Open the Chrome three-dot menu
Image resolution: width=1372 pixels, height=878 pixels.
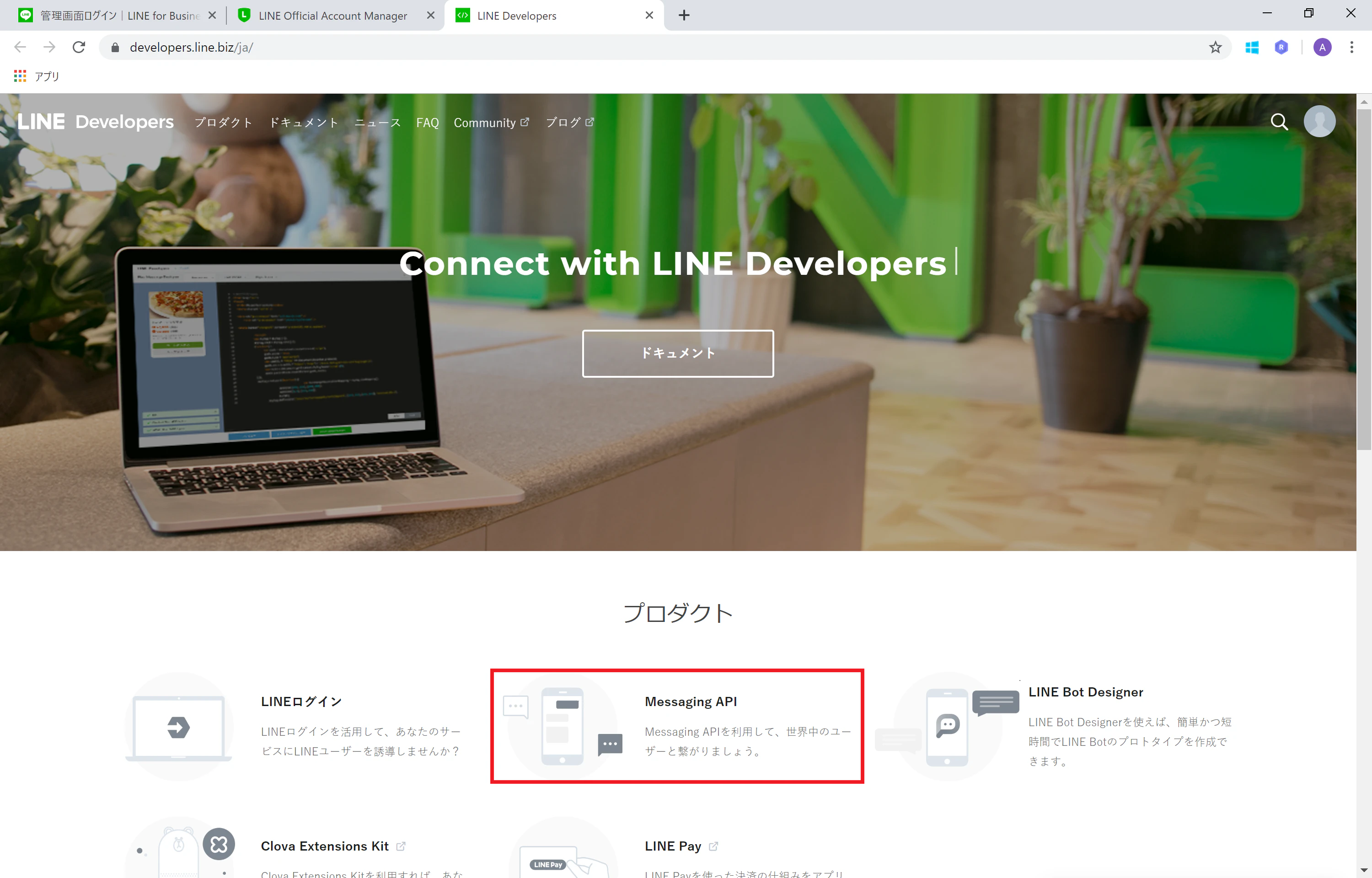click(x=1351, y=47)
